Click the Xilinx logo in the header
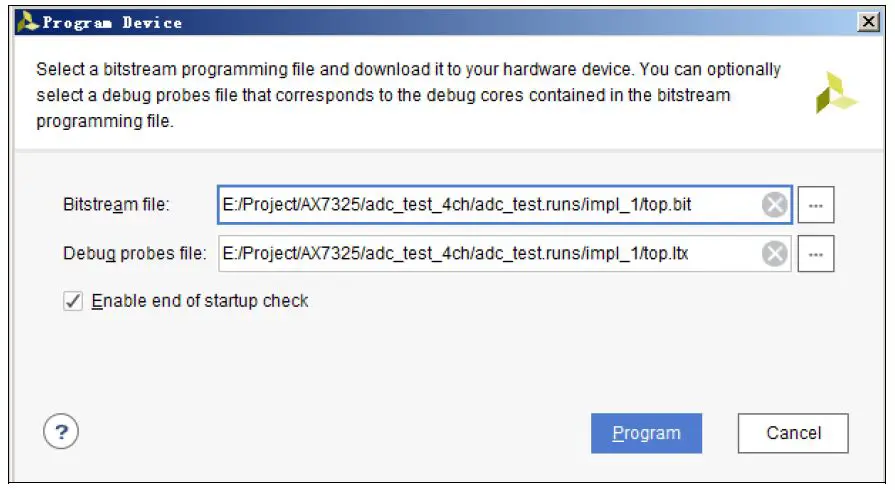This screenshot has width=895, height=490. point(836,92)
